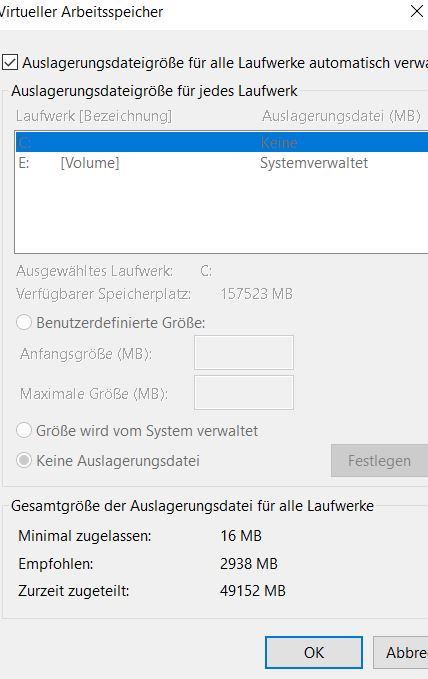The width and height of the screenshot is (428, 679).
Task: Choose Benutzerdefinierte Größe radio option
Action: pyautogui.click(x=24, y=322)
